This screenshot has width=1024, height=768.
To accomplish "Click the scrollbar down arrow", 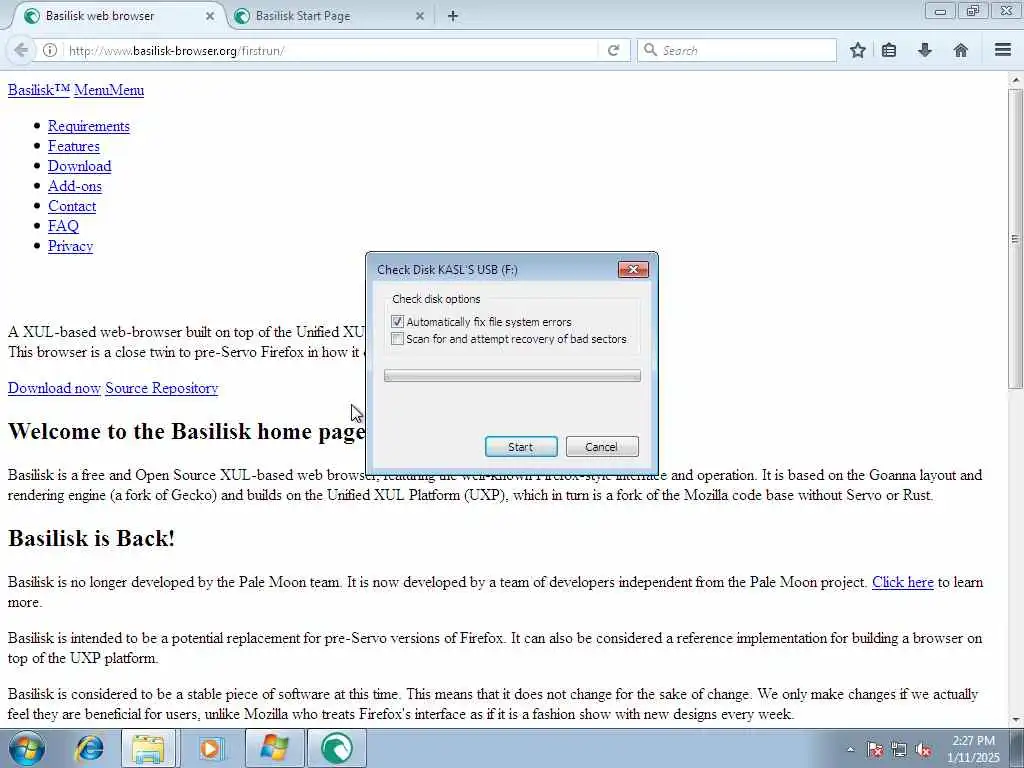I will [x=1015, y=720].
